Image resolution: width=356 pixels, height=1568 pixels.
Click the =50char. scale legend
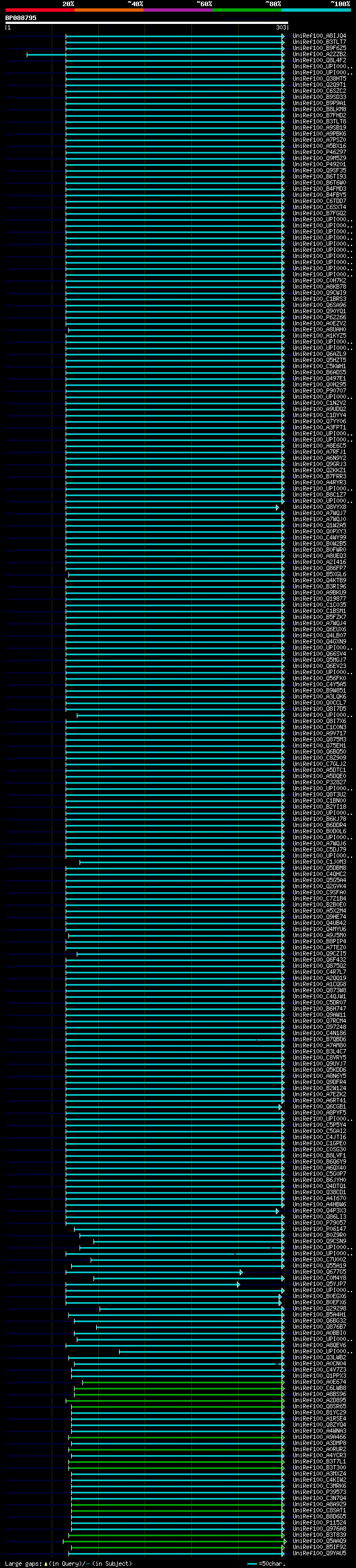[265, 1563]
